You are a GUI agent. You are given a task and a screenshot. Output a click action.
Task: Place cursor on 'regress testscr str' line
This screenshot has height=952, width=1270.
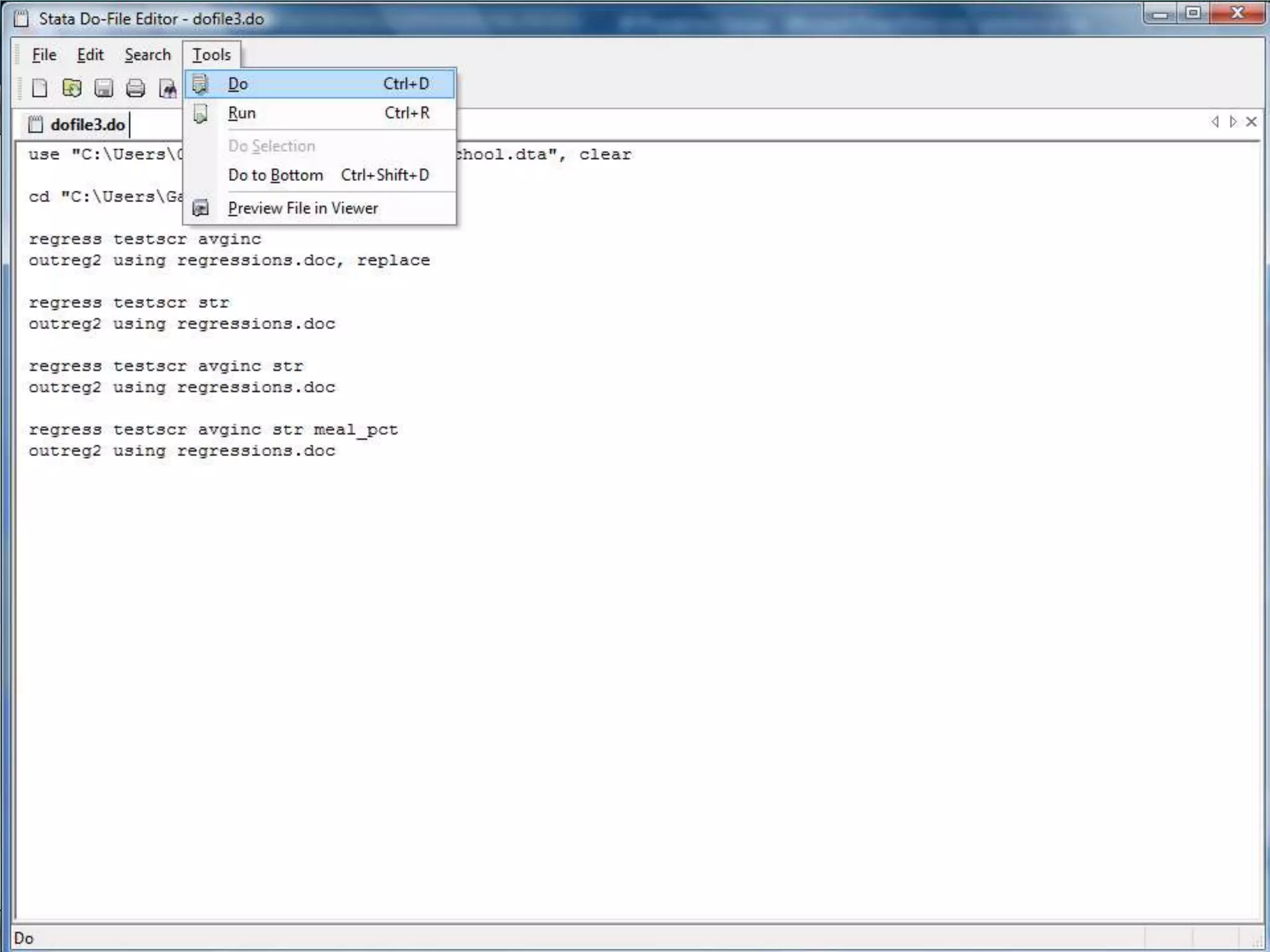coord(129,303)
